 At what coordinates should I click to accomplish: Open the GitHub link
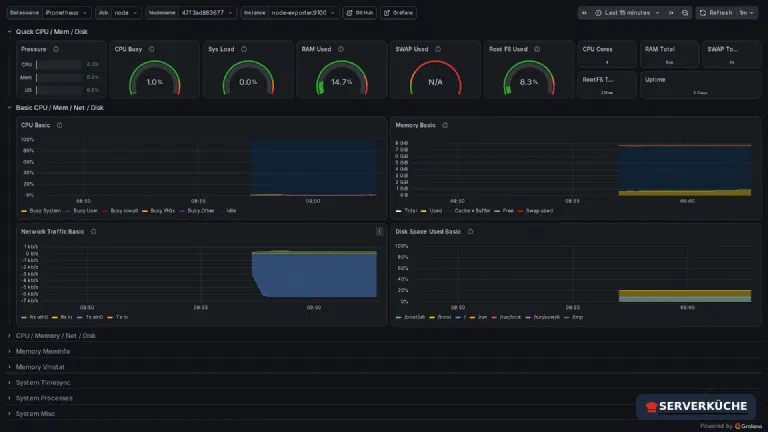360,13
